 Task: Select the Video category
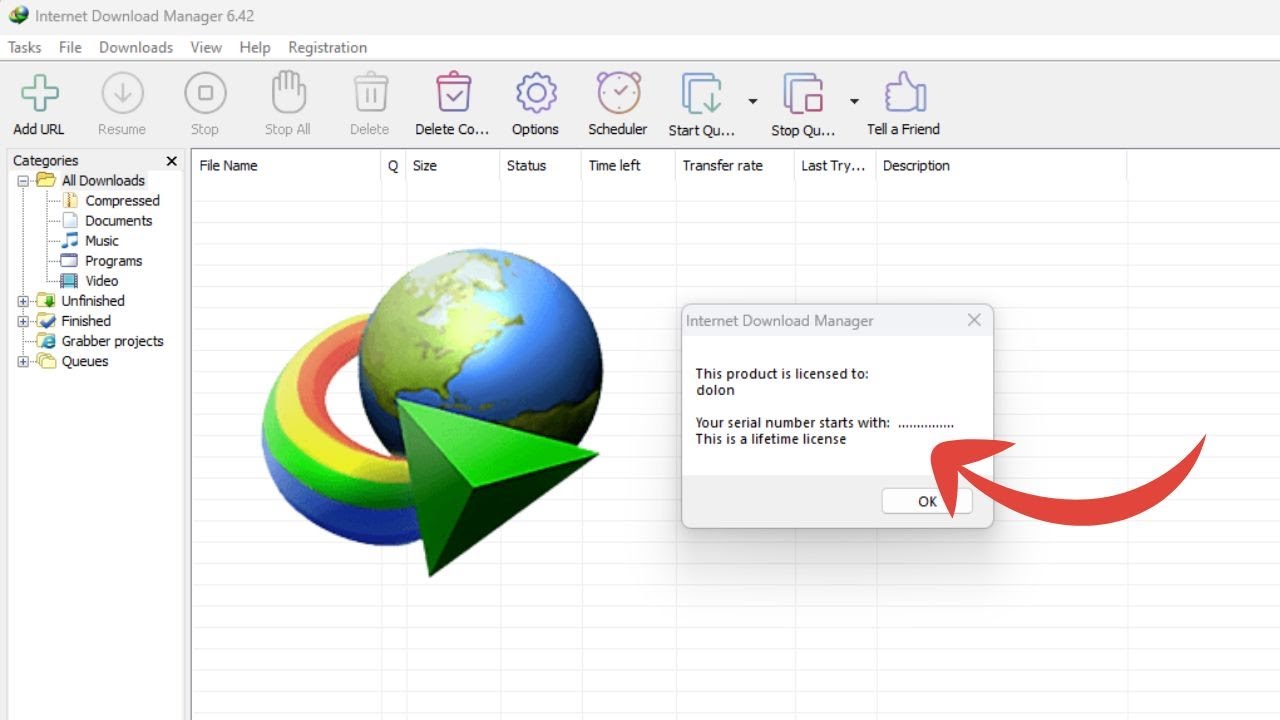pos(102,281)
